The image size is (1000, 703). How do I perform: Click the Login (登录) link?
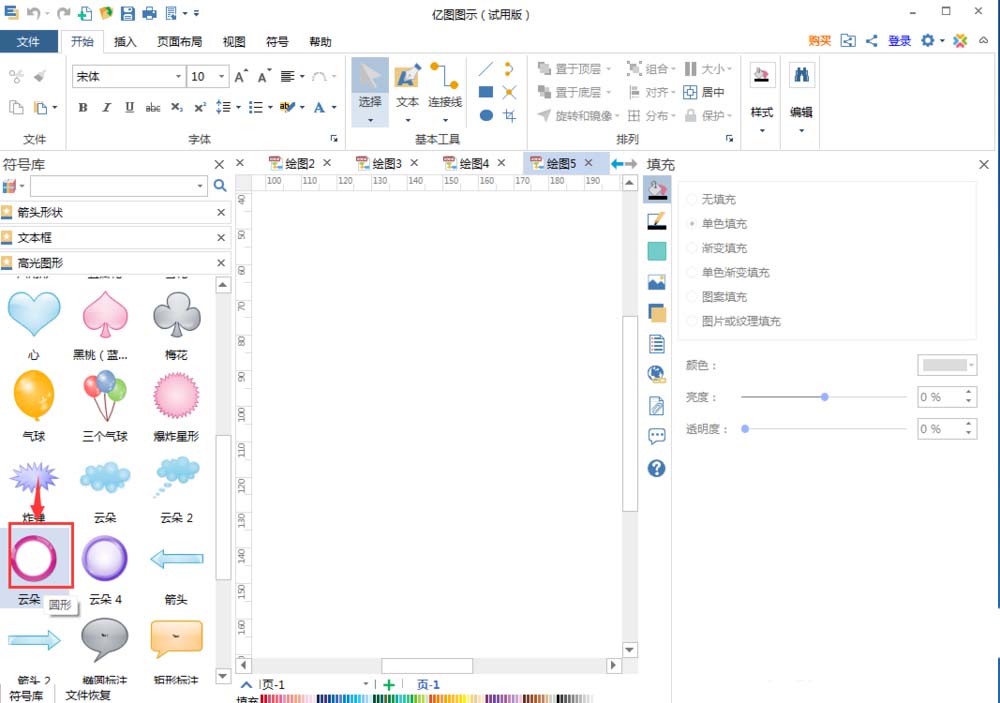[x=899, y=41]
